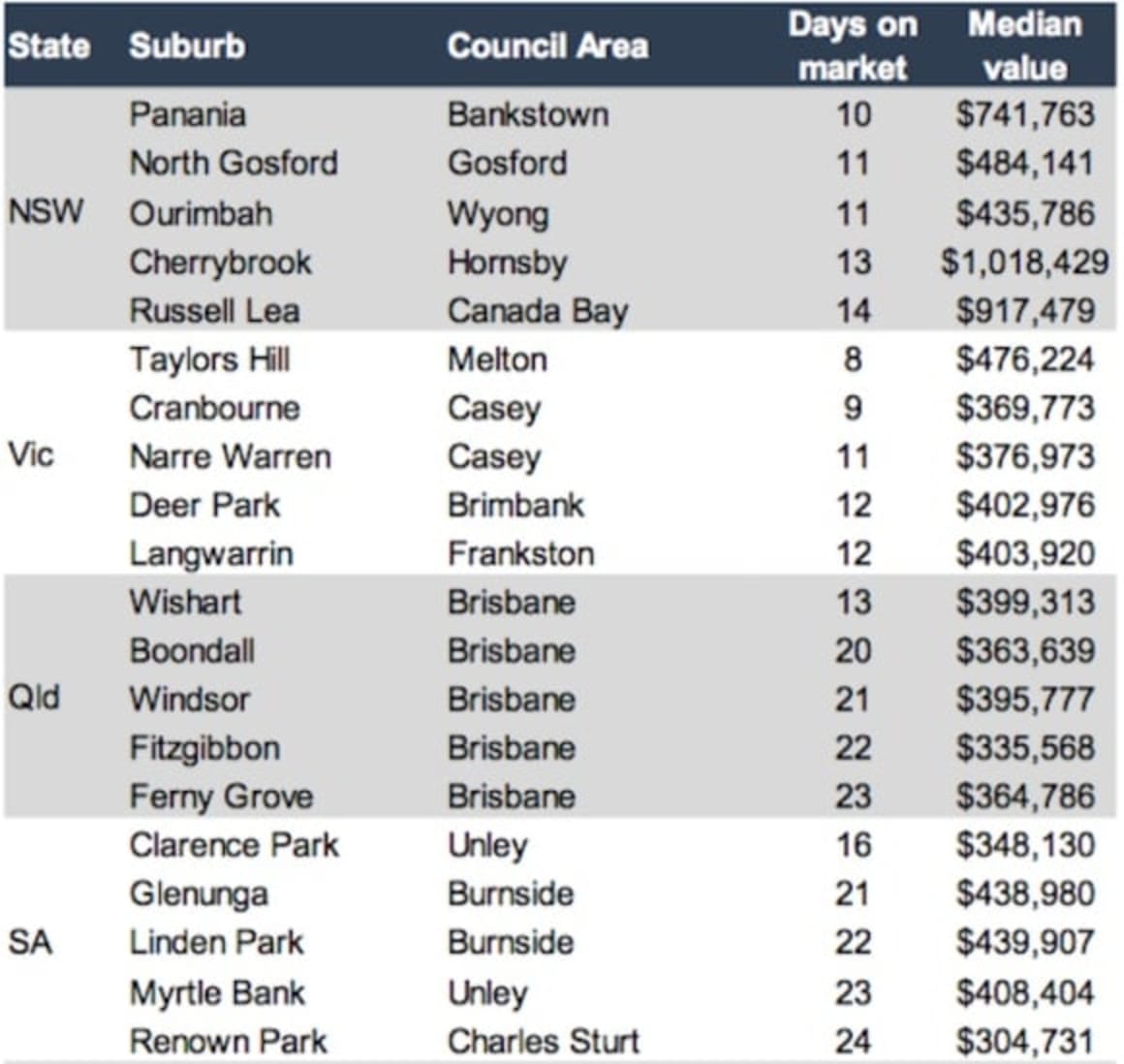Image resolution: width=1124 pixels, height=1064 pixels.
Task: Click the Cherrybrook suburb entry
Action: [x=223, y=262]
